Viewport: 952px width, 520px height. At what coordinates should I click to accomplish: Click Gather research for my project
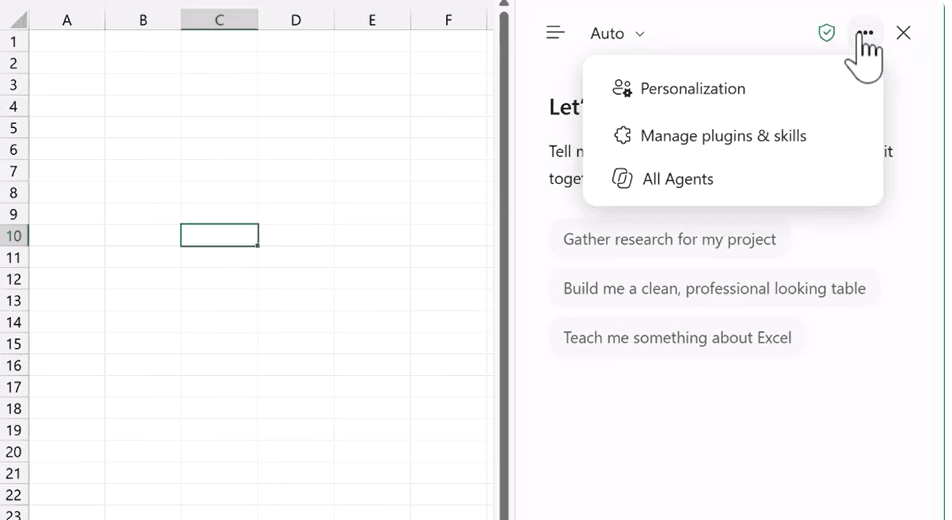click(x=669, y=239)
